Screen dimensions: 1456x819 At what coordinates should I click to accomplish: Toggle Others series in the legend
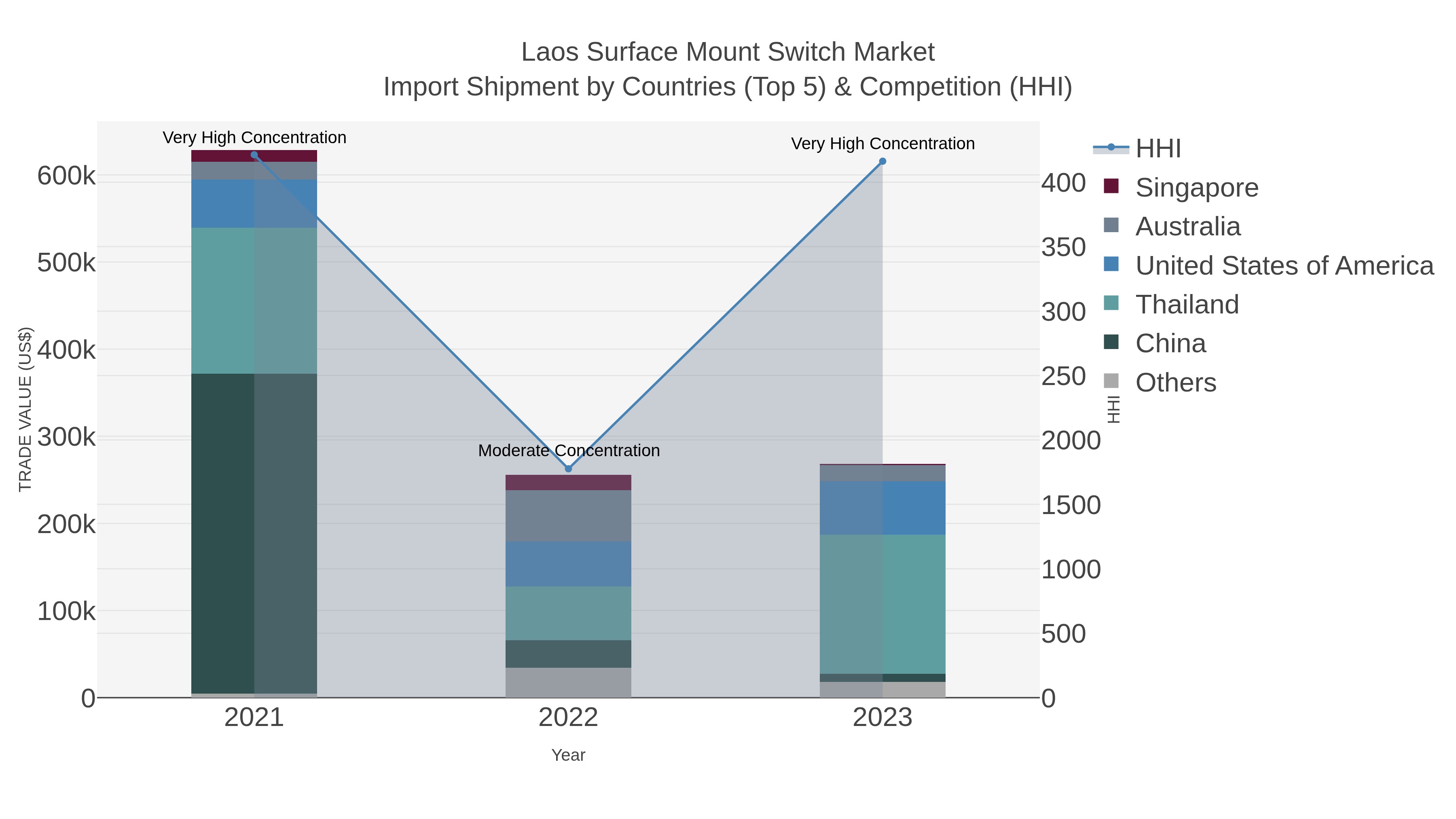point(1159,382)
